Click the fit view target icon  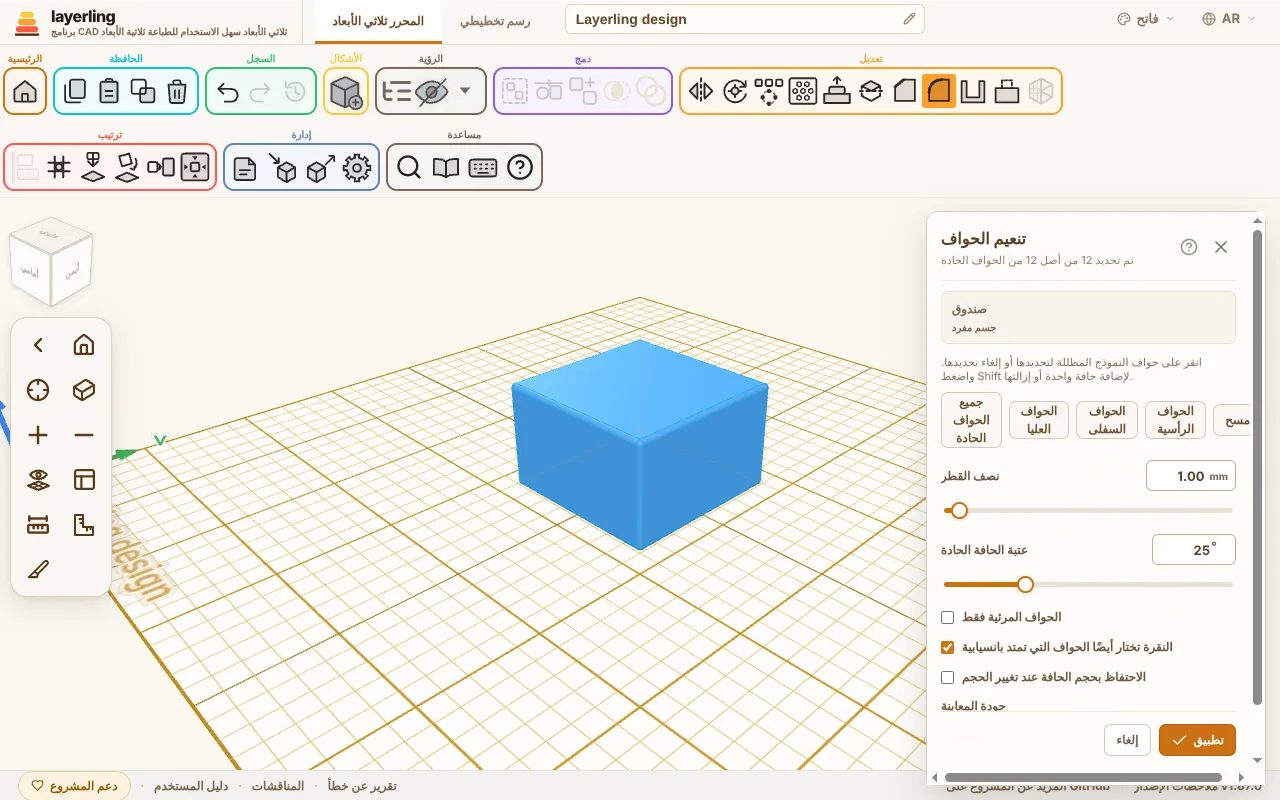click(38, 390)
